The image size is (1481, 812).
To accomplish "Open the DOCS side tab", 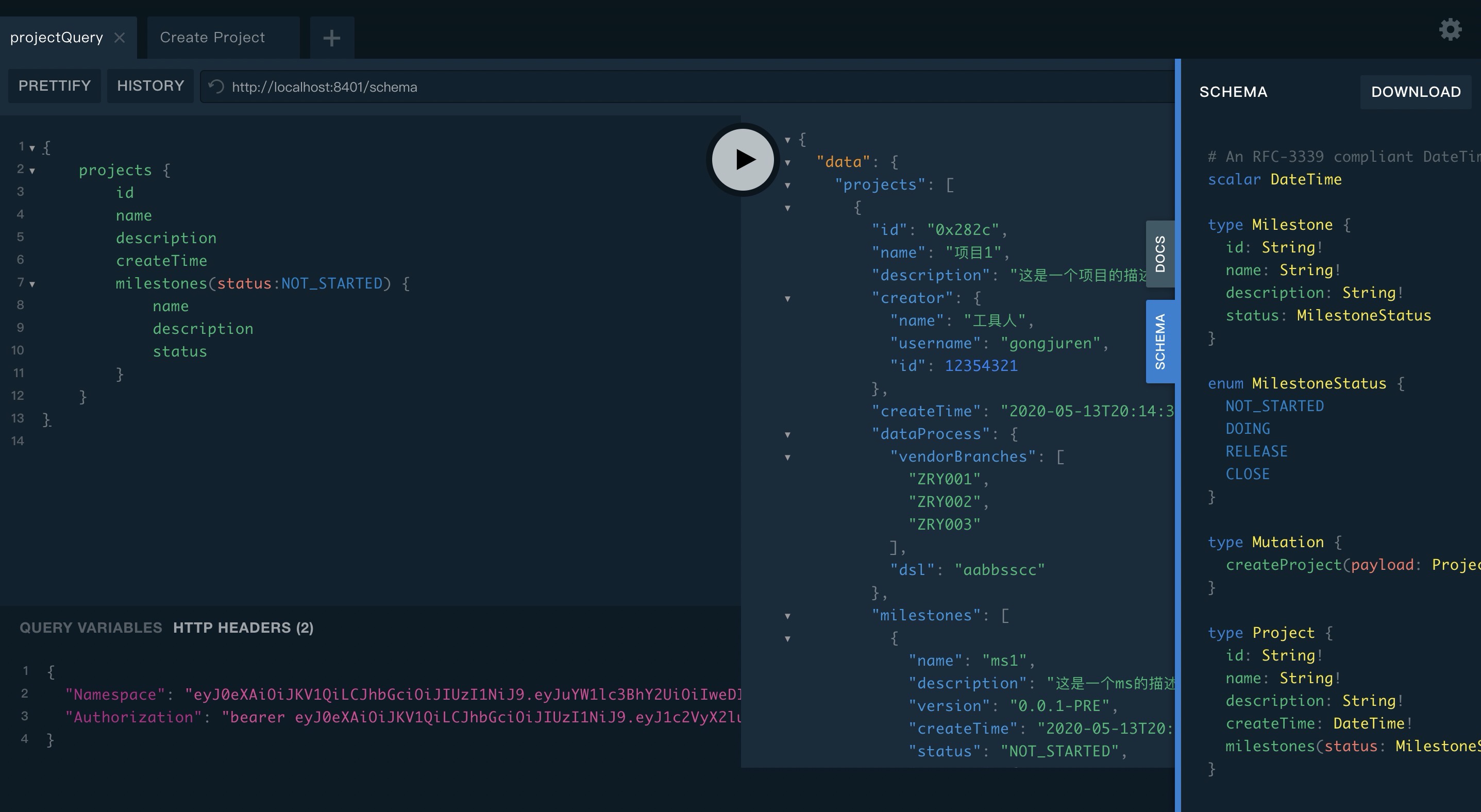I will (1159, 254).
